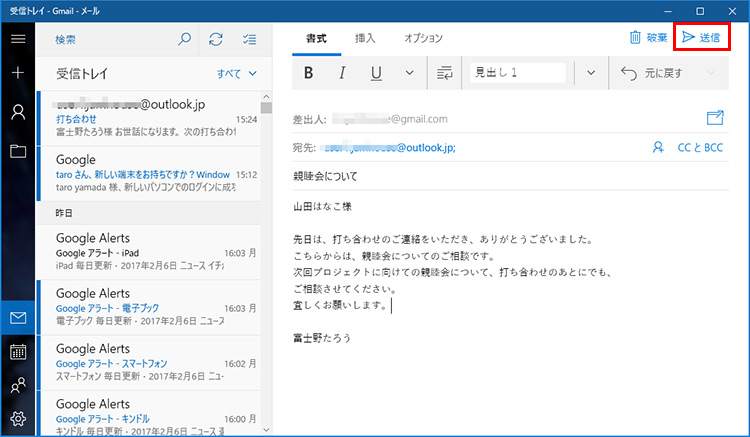Click the new mail plus icon
The height and width of the screenshot is (437, 750).
tap(17, 73)
